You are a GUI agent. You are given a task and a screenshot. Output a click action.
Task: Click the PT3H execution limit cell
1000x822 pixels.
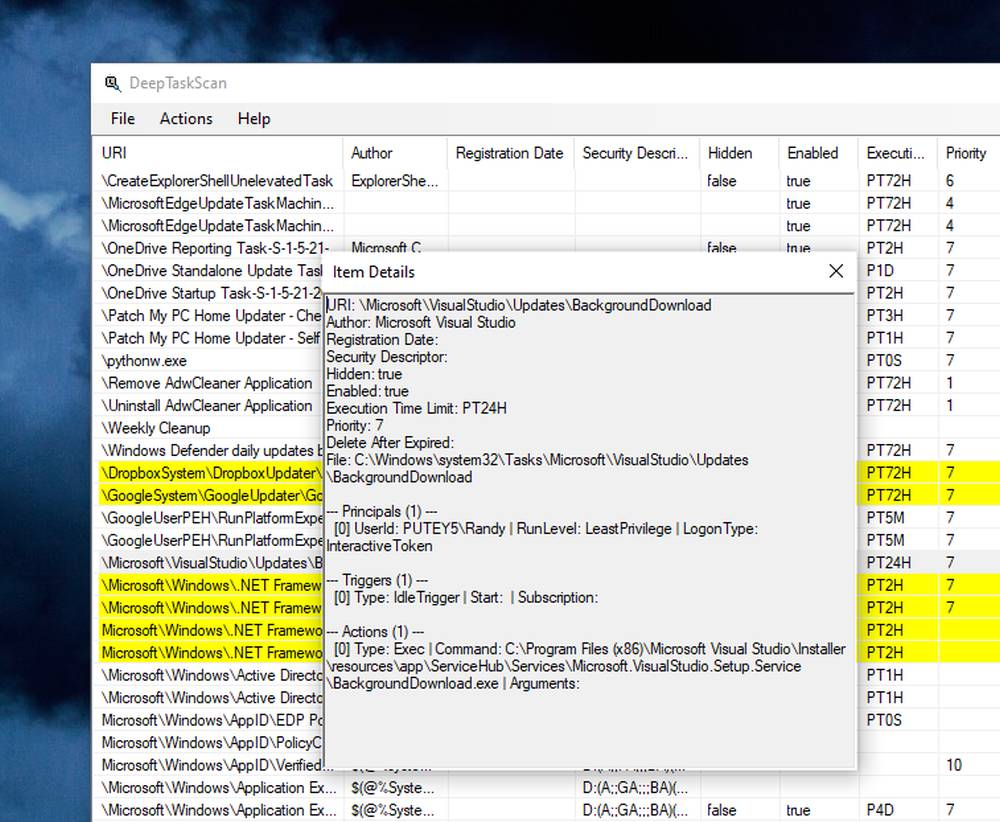coord(885,316)
